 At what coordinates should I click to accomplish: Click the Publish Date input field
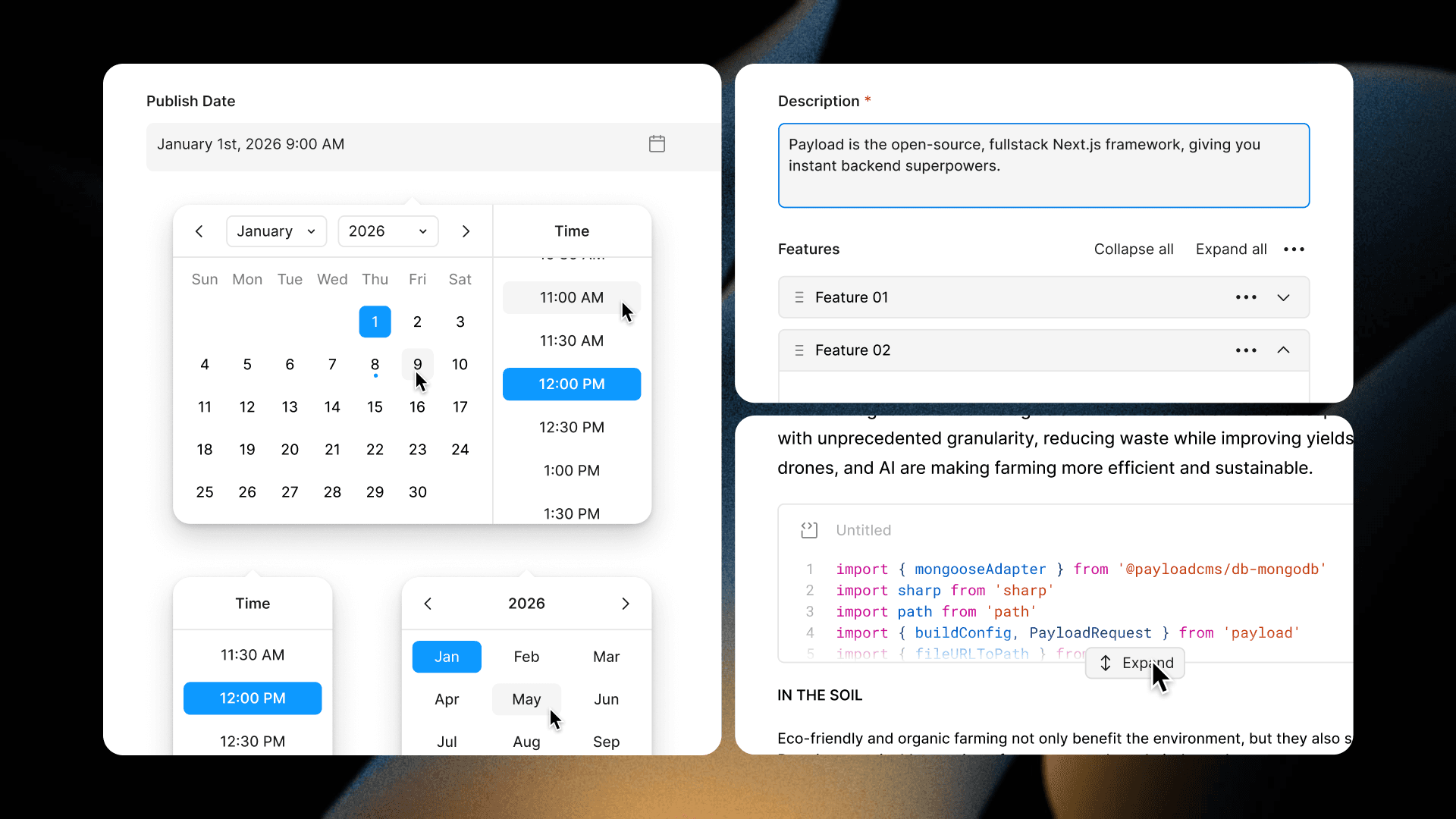tap(433, 146)
